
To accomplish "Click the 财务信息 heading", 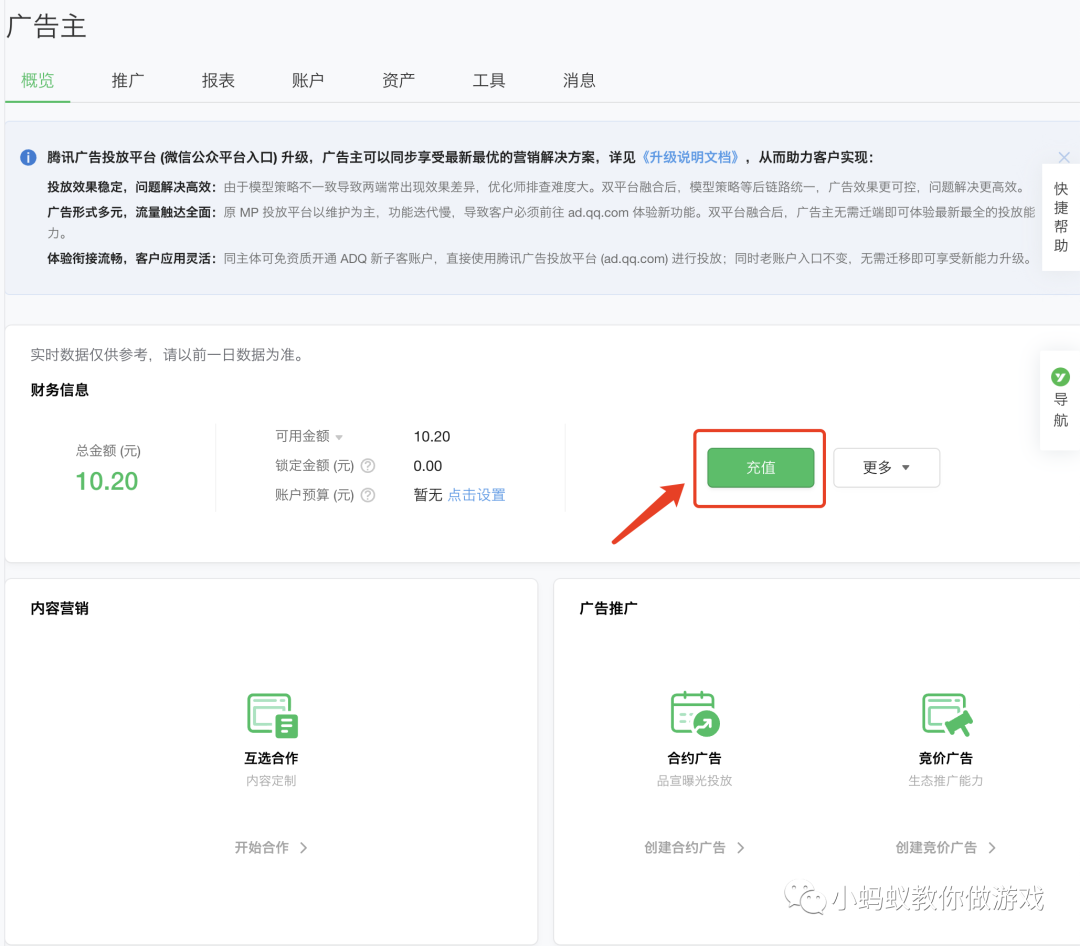I will tap(60, 390).
